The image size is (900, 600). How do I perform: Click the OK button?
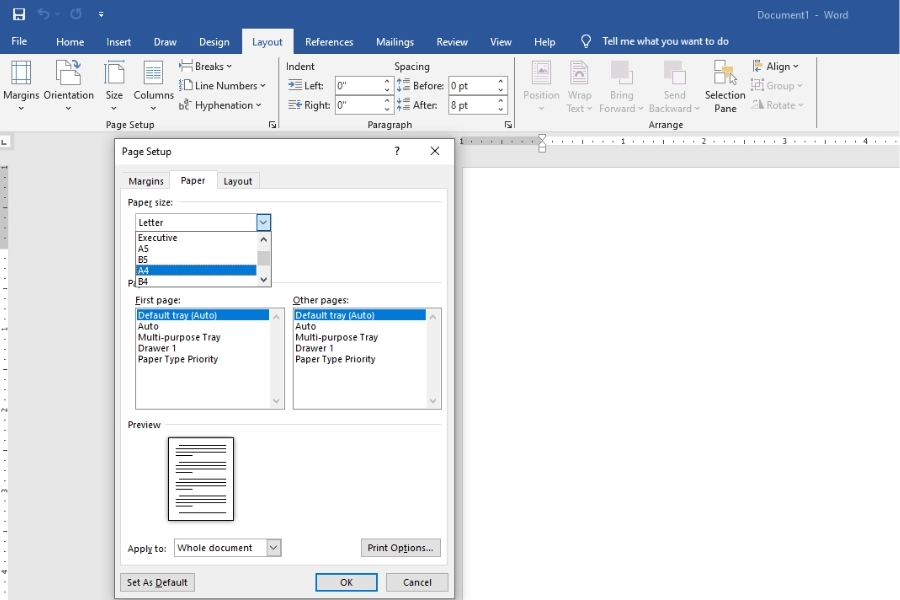346,582
